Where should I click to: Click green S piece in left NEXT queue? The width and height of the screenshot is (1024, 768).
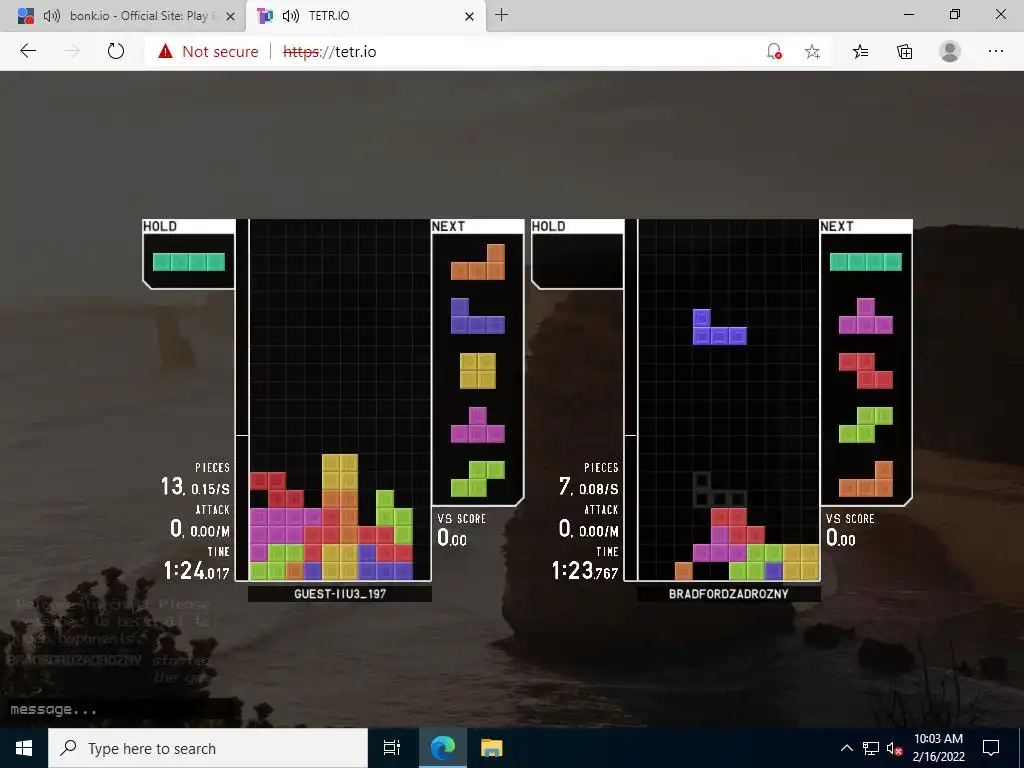[x=478, y=479]
